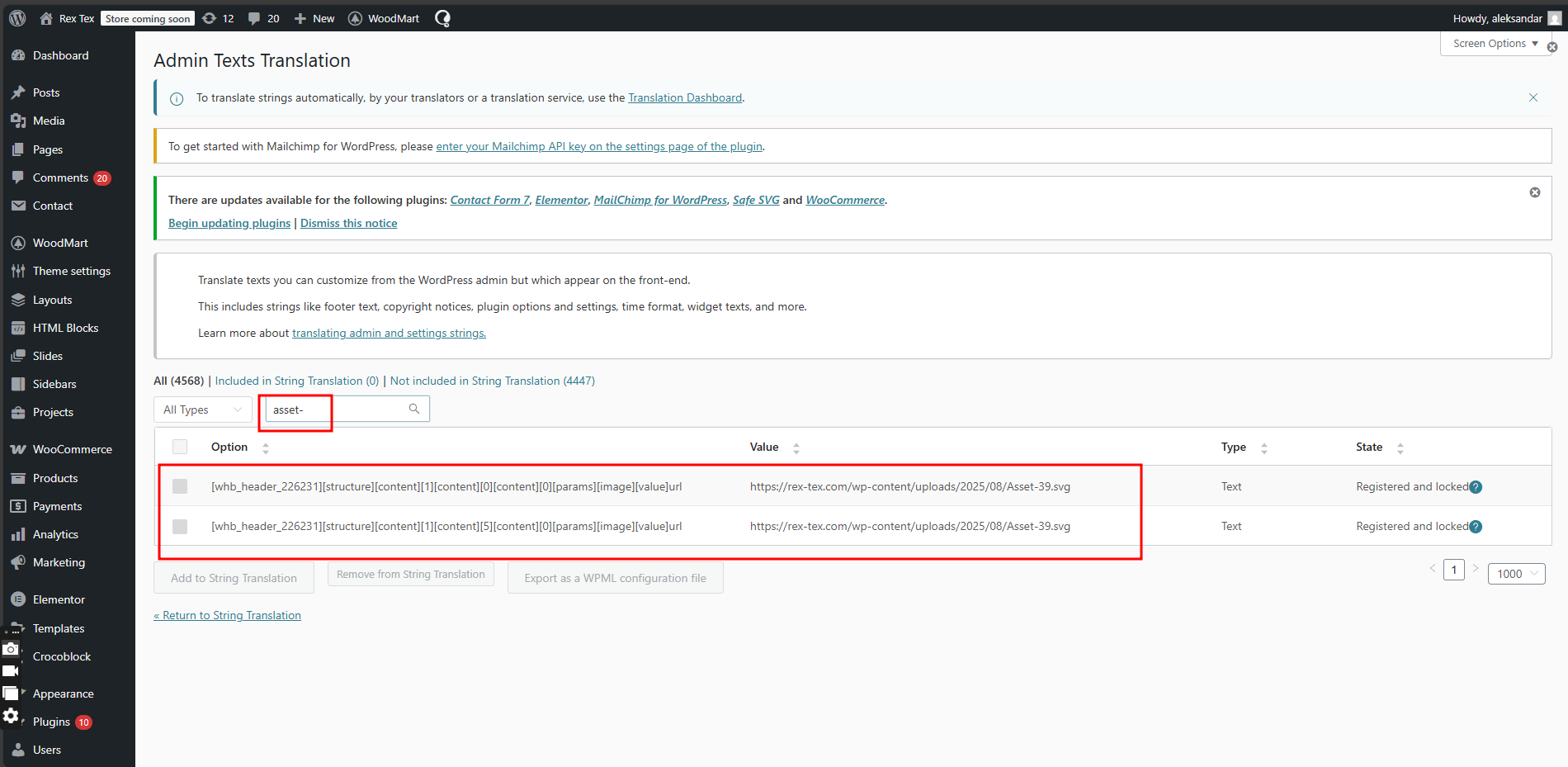The image size is (1568, 767).
Task: Click the search magnifier icon in filter box
Action: 414,409
